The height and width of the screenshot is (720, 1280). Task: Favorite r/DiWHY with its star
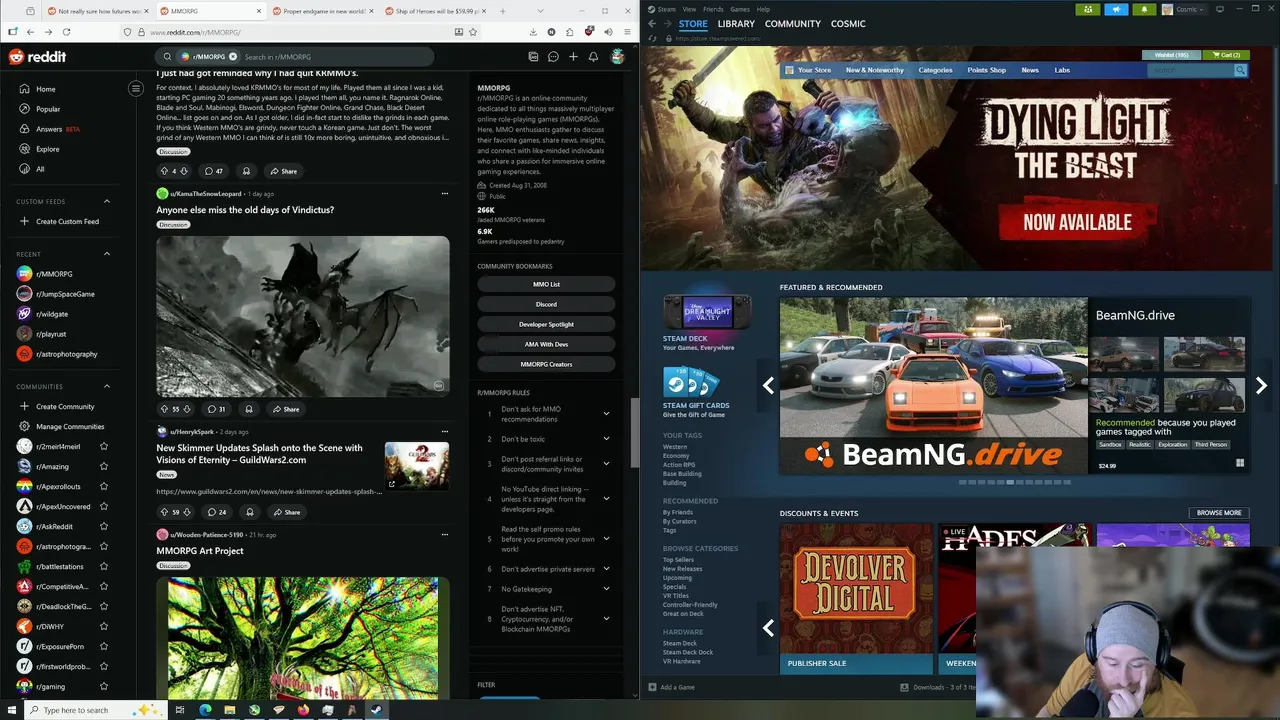click(103, 626)
